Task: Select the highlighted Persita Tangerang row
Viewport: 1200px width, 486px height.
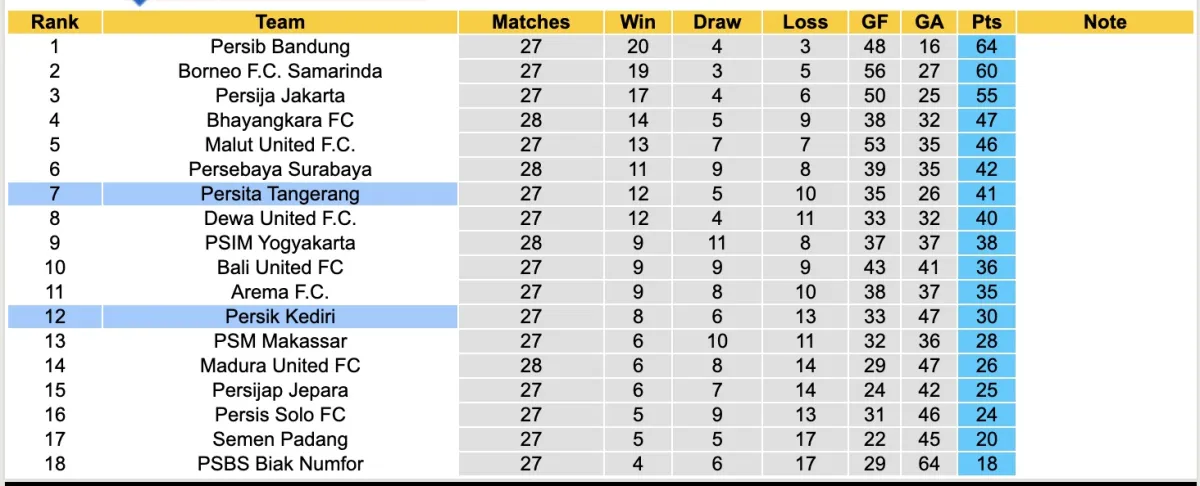Action: pyautogui.click(x=280, y=194)
